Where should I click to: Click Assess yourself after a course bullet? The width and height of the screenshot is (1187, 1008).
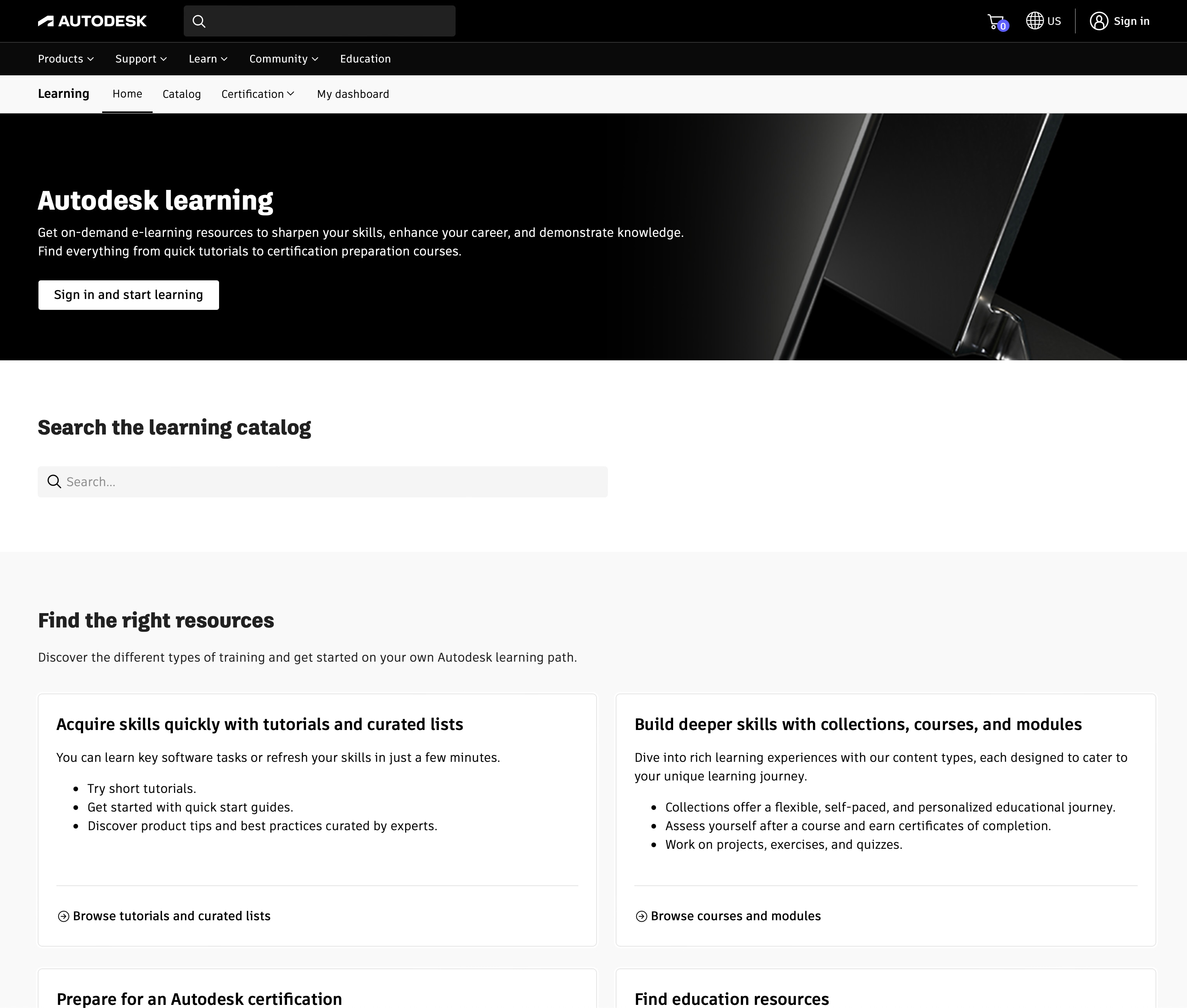[x=858, y=826]
